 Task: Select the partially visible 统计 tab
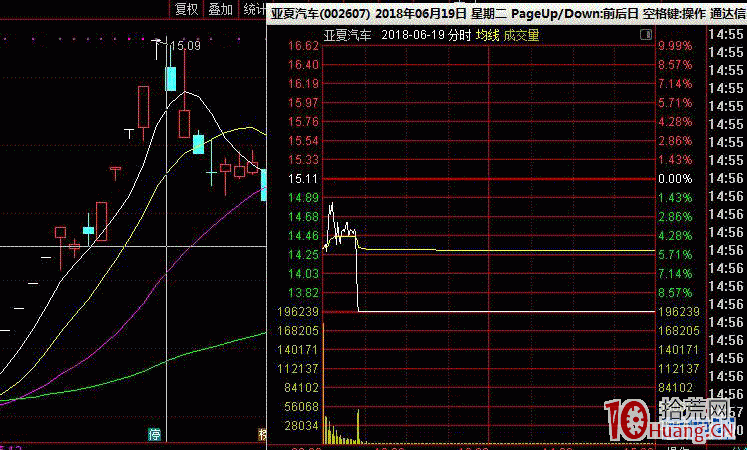tap(253, 9)
